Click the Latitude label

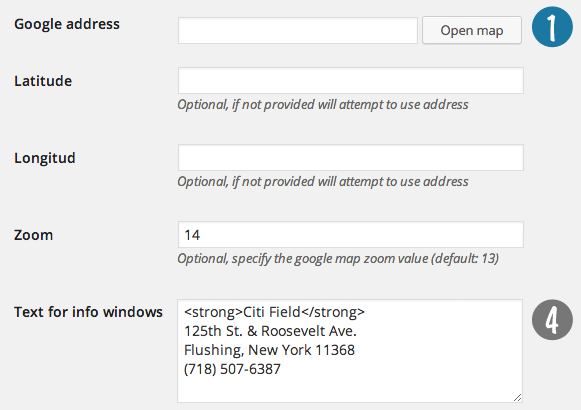tap(43, 81)
